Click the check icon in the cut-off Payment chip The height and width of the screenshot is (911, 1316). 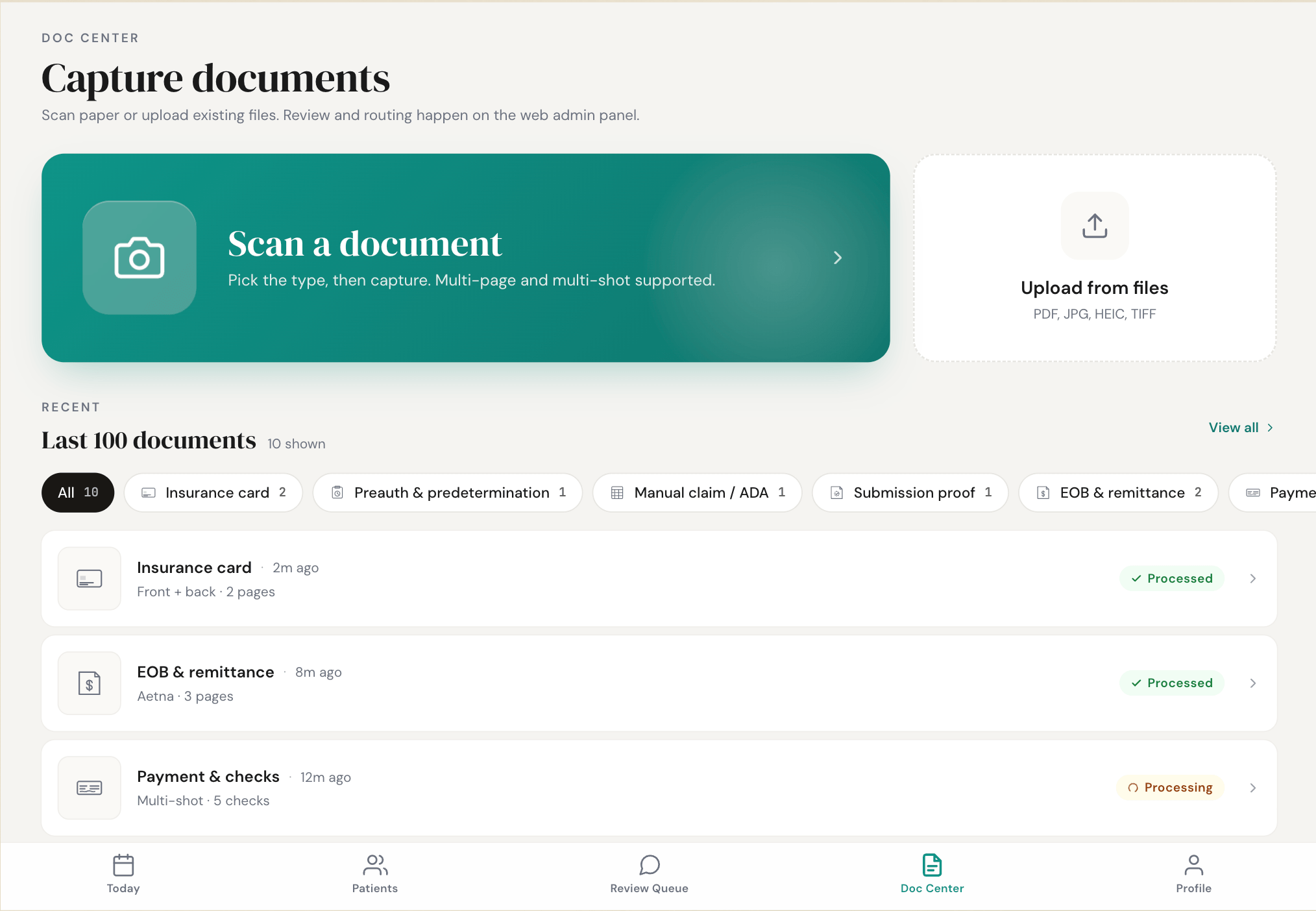(1253, 493)
